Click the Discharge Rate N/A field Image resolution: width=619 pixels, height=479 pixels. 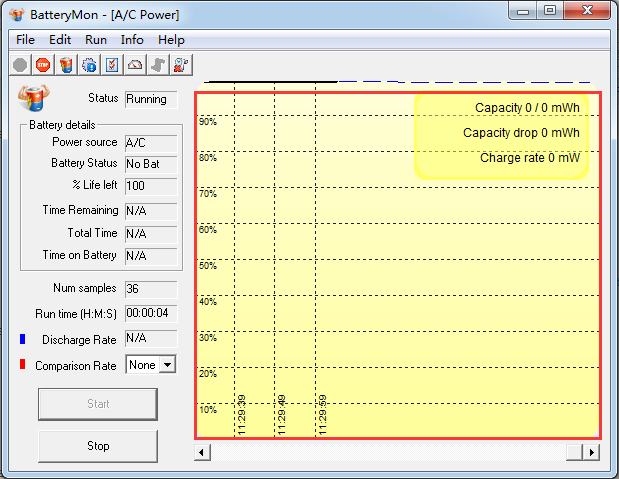point(151,338)
